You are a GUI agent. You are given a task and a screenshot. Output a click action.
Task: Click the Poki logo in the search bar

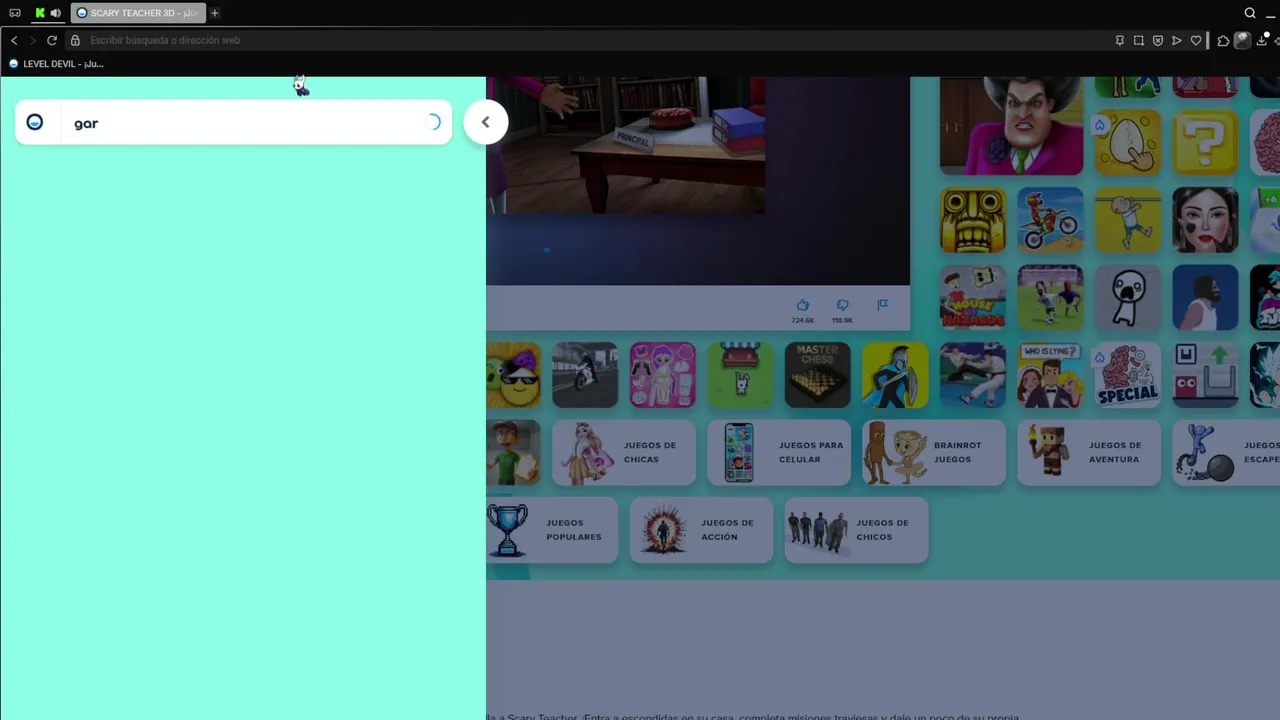click(35, 122)
